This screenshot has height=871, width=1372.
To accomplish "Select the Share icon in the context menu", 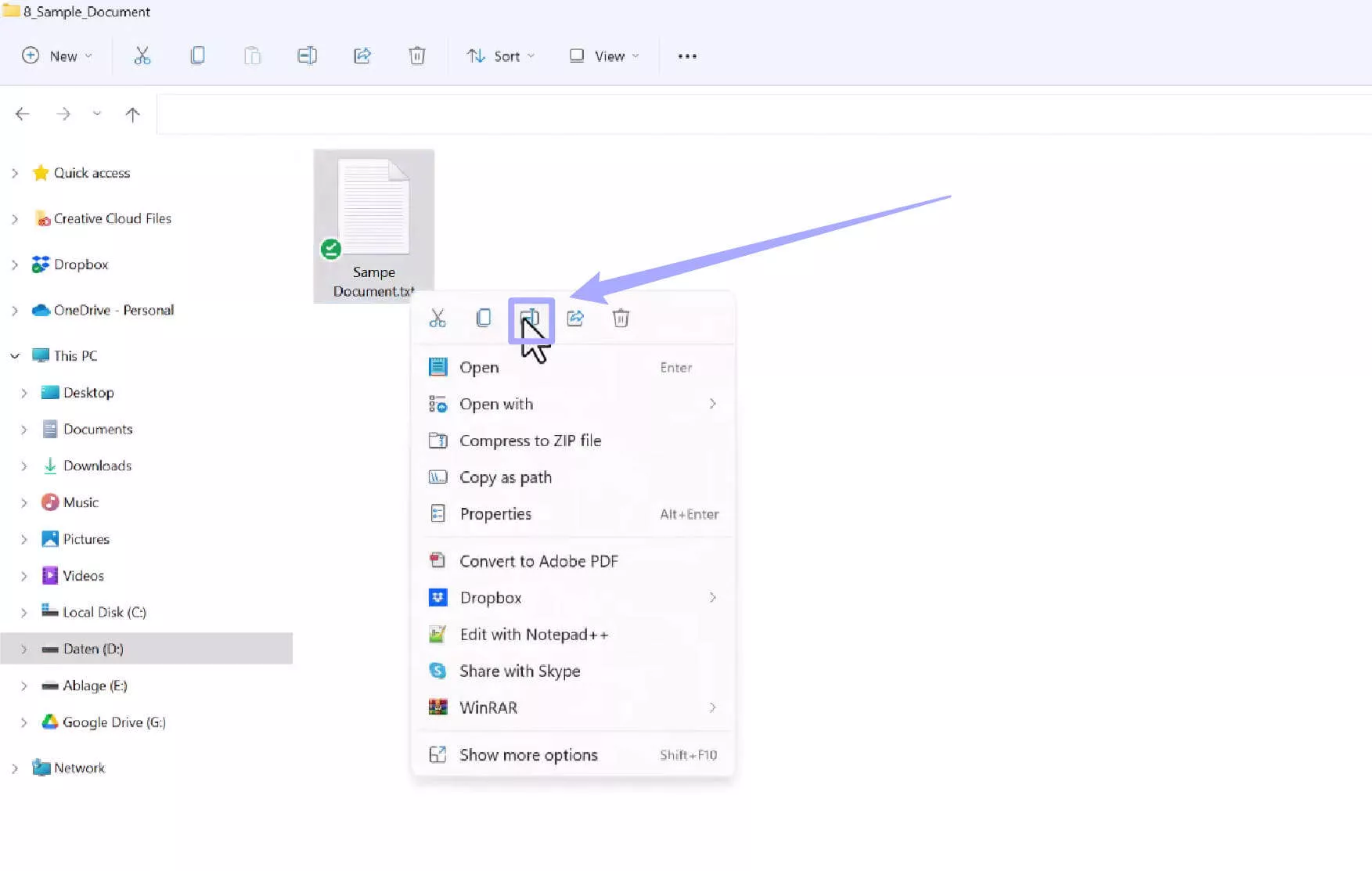I will pos(575,319).
